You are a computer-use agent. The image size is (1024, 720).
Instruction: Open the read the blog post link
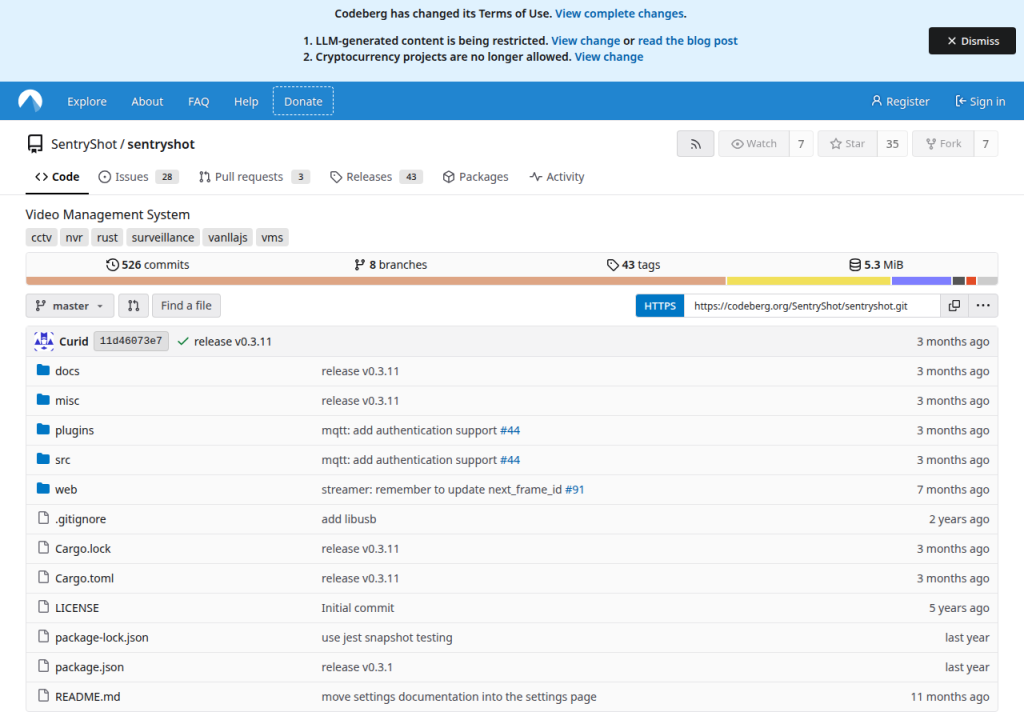click(688, 41)
